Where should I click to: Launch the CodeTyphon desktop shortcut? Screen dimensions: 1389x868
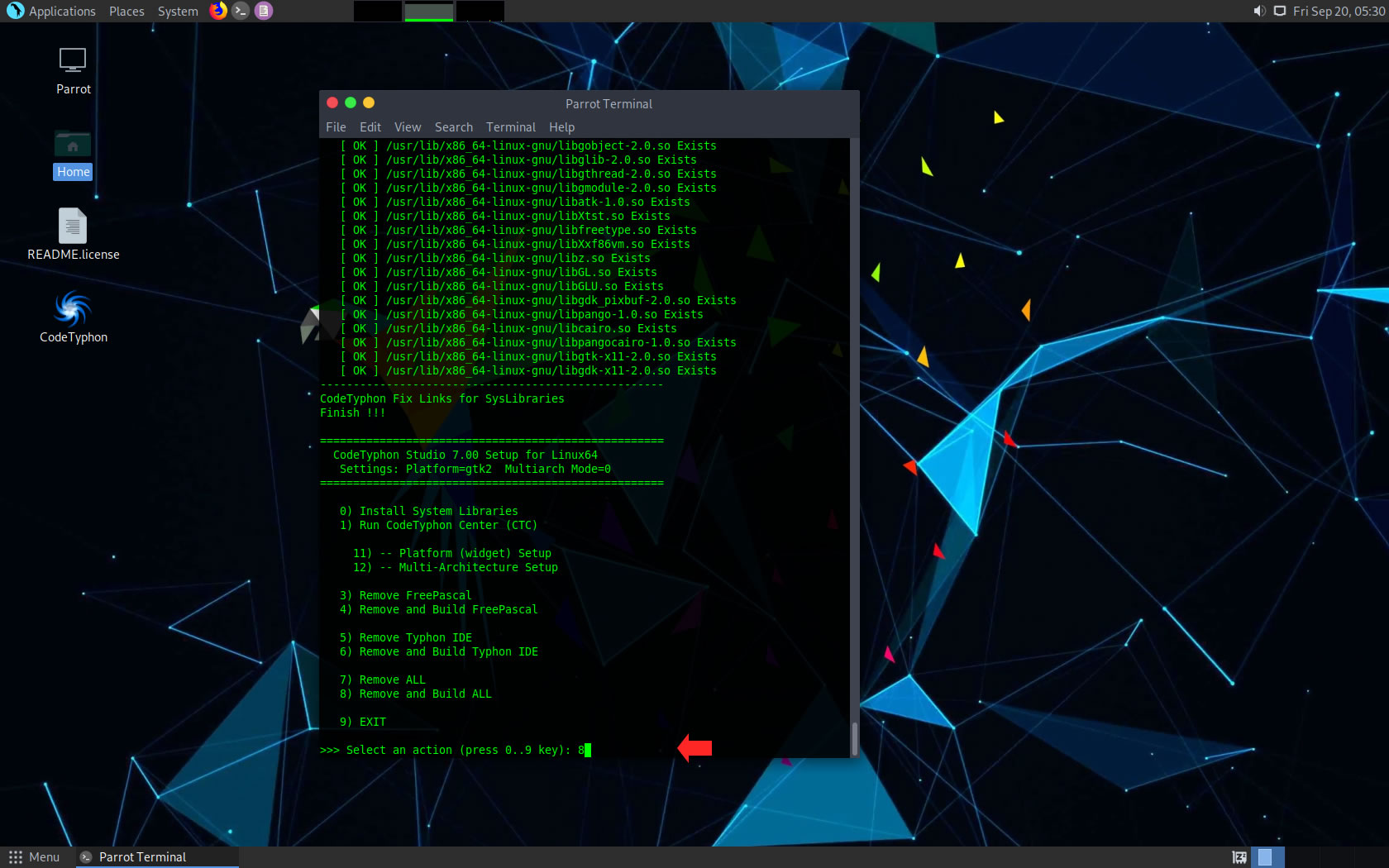click(73, 309)
